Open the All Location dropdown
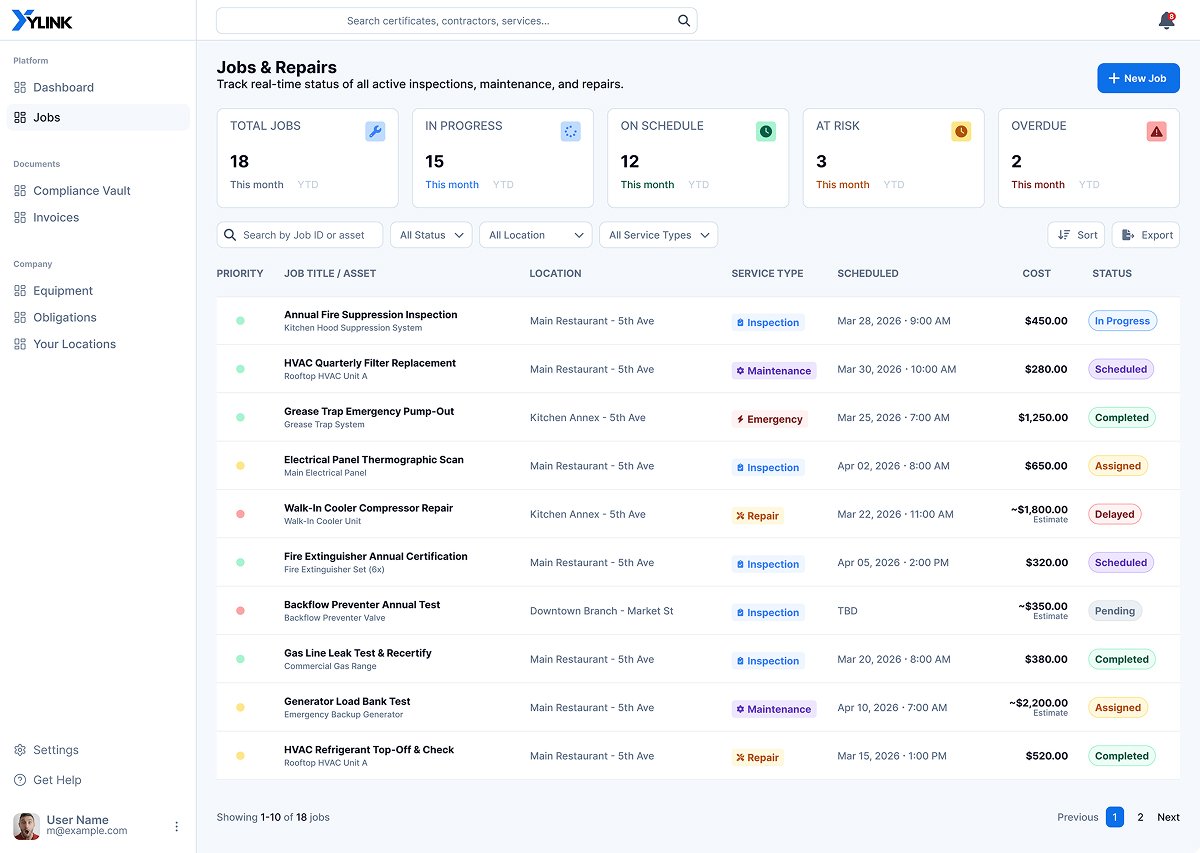 click(536, 235)
